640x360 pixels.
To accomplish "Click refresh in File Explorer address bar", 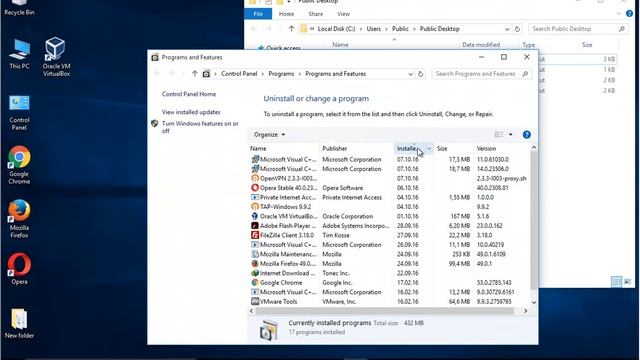I will pos(517,29).
